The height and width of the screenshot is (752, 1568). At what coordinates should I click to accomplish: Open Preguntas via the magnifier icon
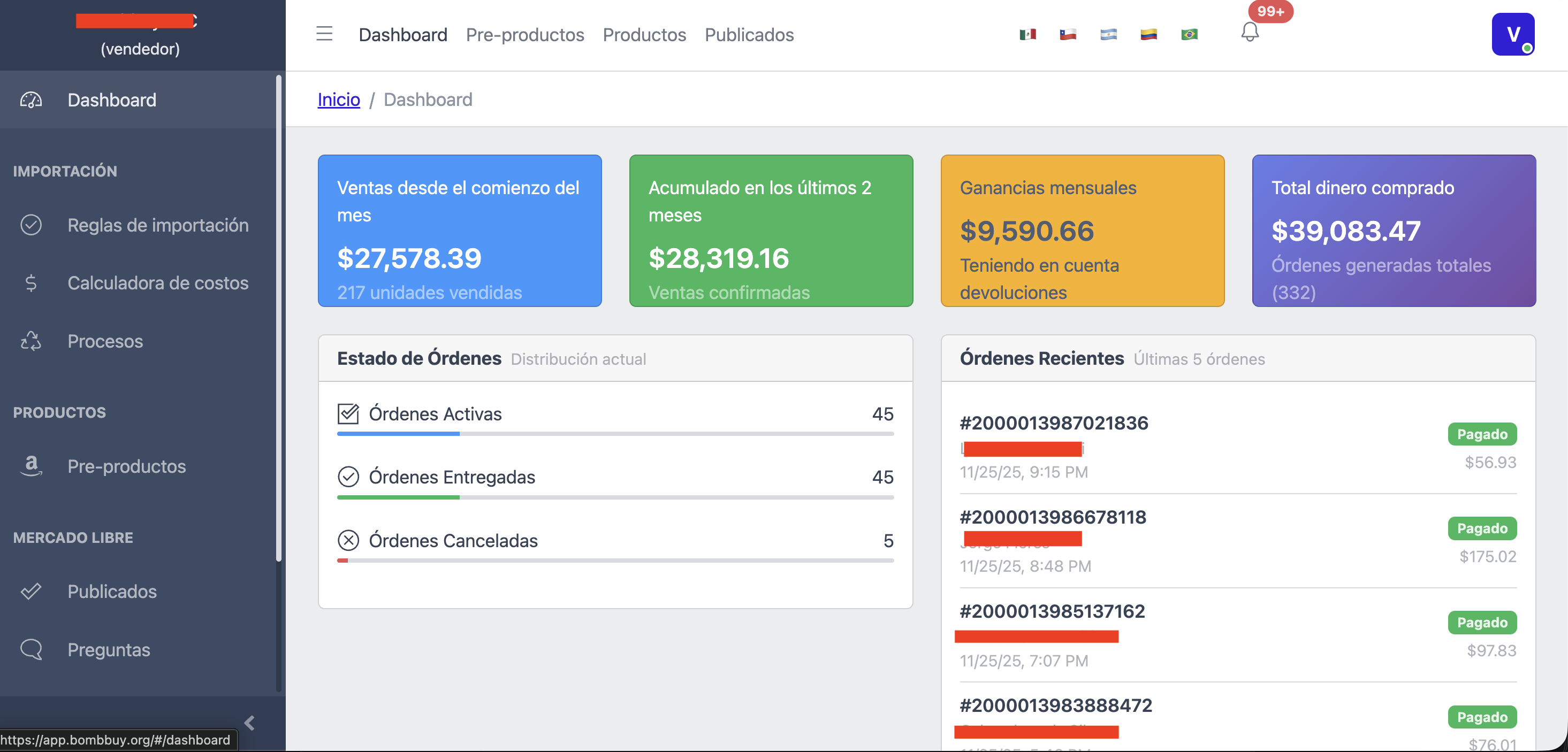pos(31,649)
